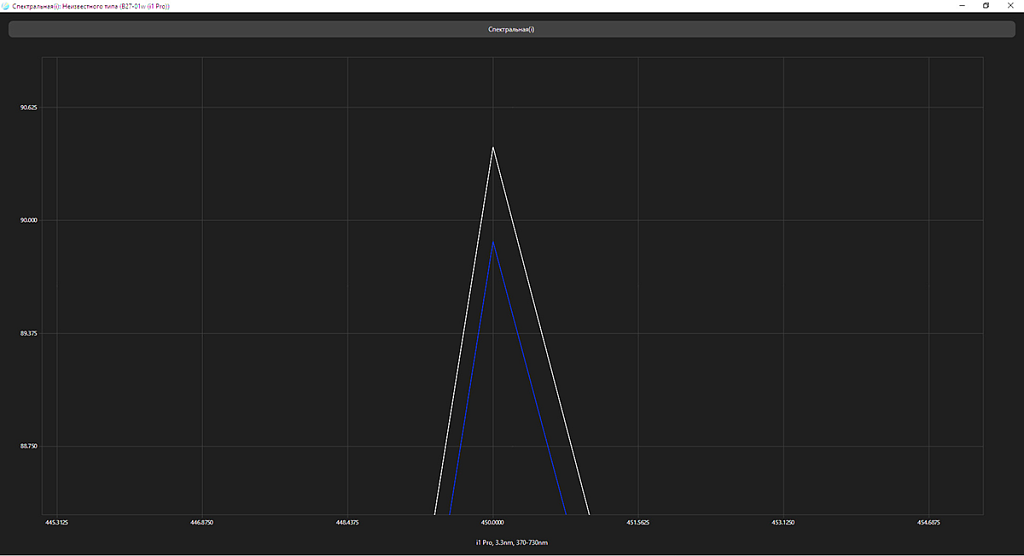Minimize the spectral graph window
The width and height of the screenshot is (1024, 556).
click(x=962, y=6)
